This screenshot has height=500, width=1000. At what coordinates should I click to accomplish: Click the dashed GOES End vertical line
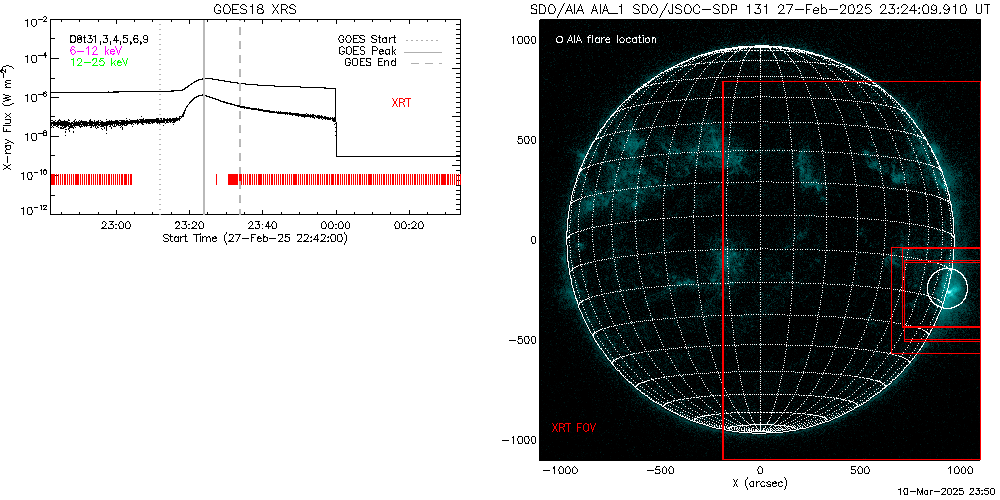pyautogui.click(x=240, y=116)
